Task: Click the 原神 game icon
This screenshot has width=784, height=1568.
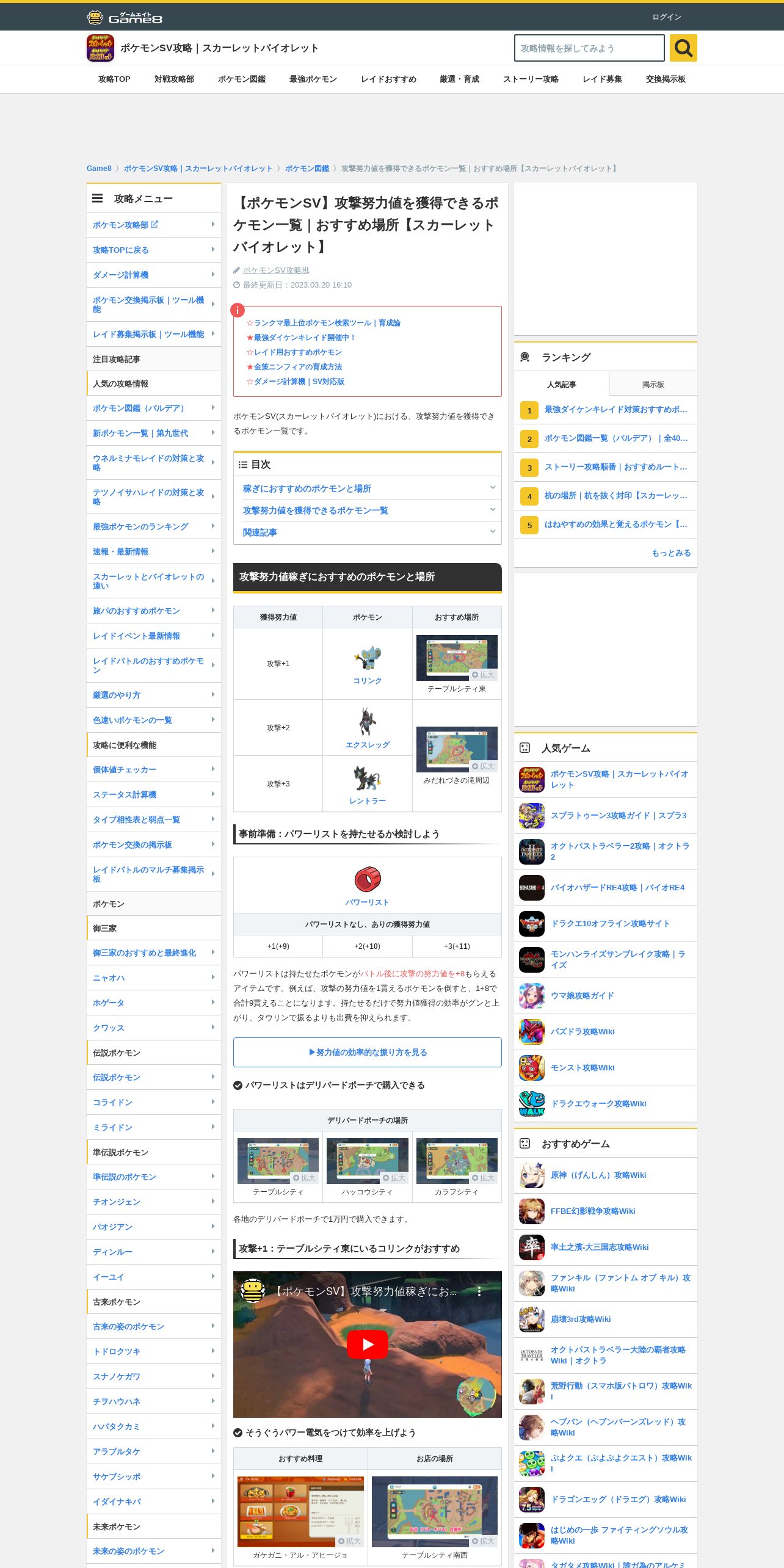Action: [x=531, y=1175]
